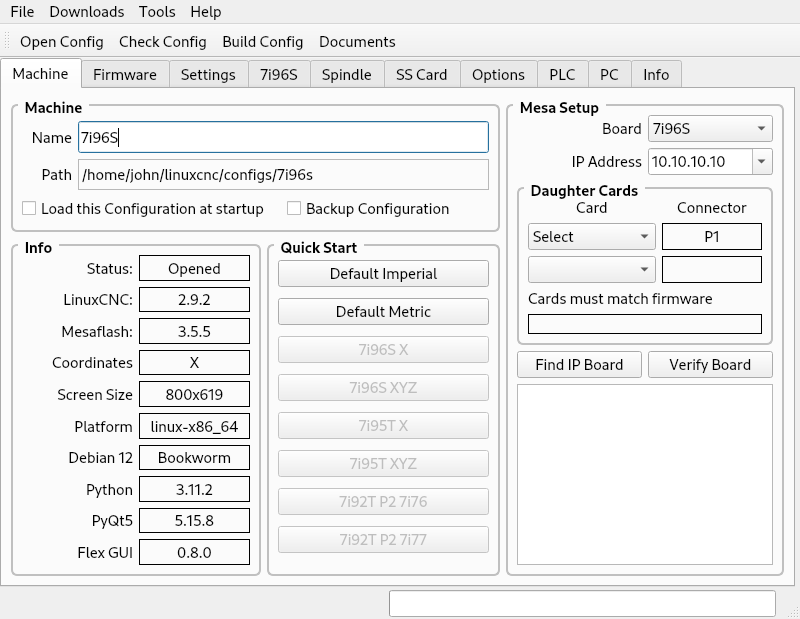Click the IP Address field 10.10.10.10
Image resolution: width=800 pixels, height=619 pixels.
[700, 162]
